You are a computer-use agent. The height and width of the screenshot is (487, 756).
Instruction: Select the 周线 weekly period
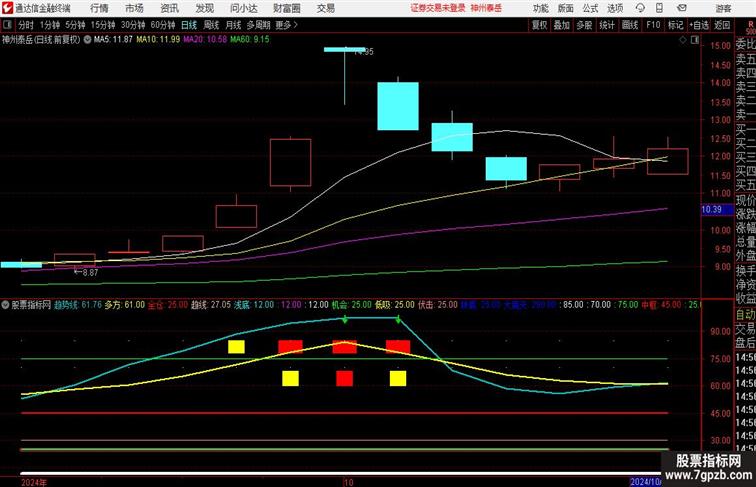tap(211, 25)
